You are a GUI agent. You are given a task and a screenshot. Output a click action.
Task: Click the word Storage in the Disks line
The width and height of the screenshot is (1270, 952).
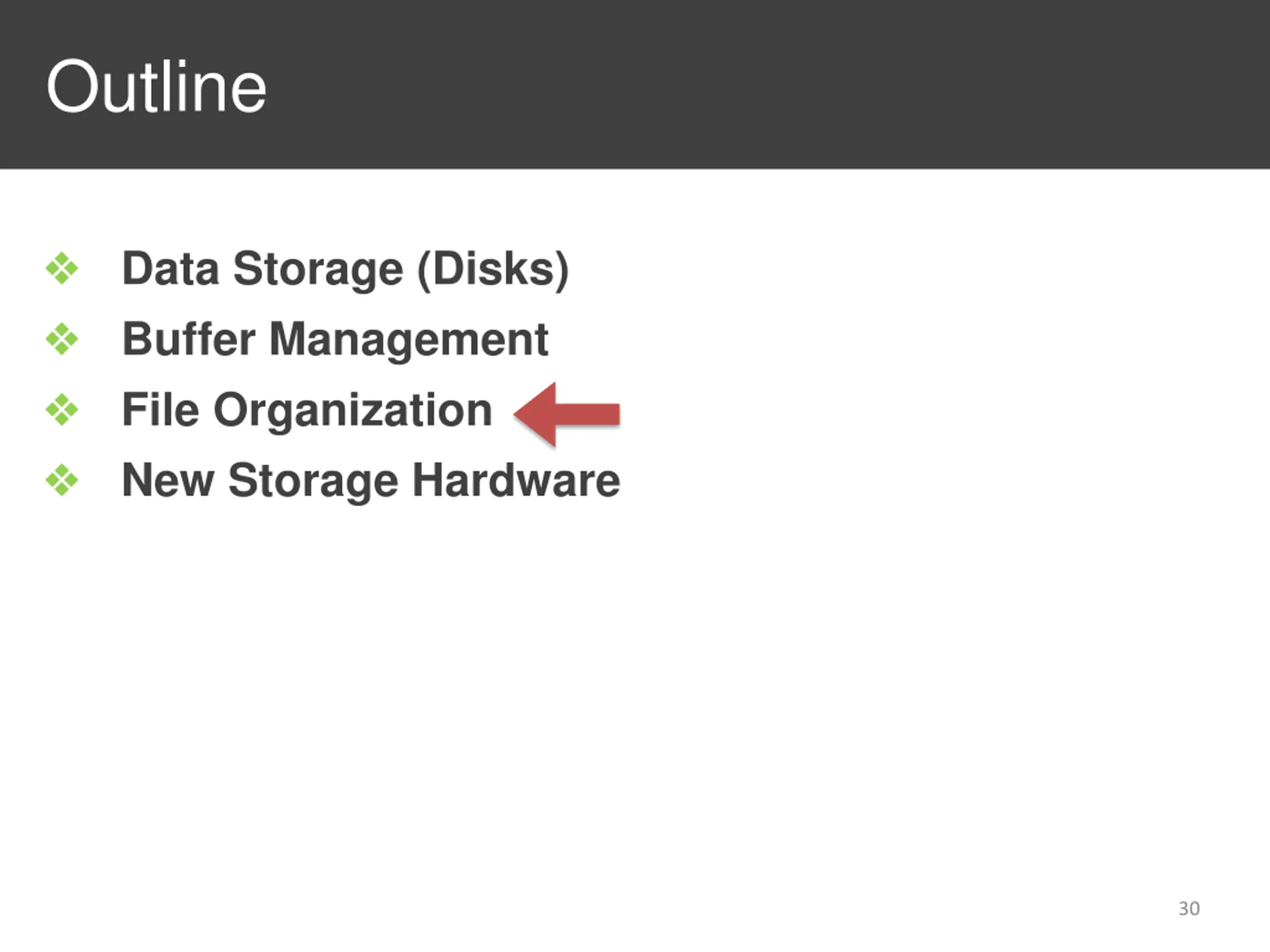318,269
